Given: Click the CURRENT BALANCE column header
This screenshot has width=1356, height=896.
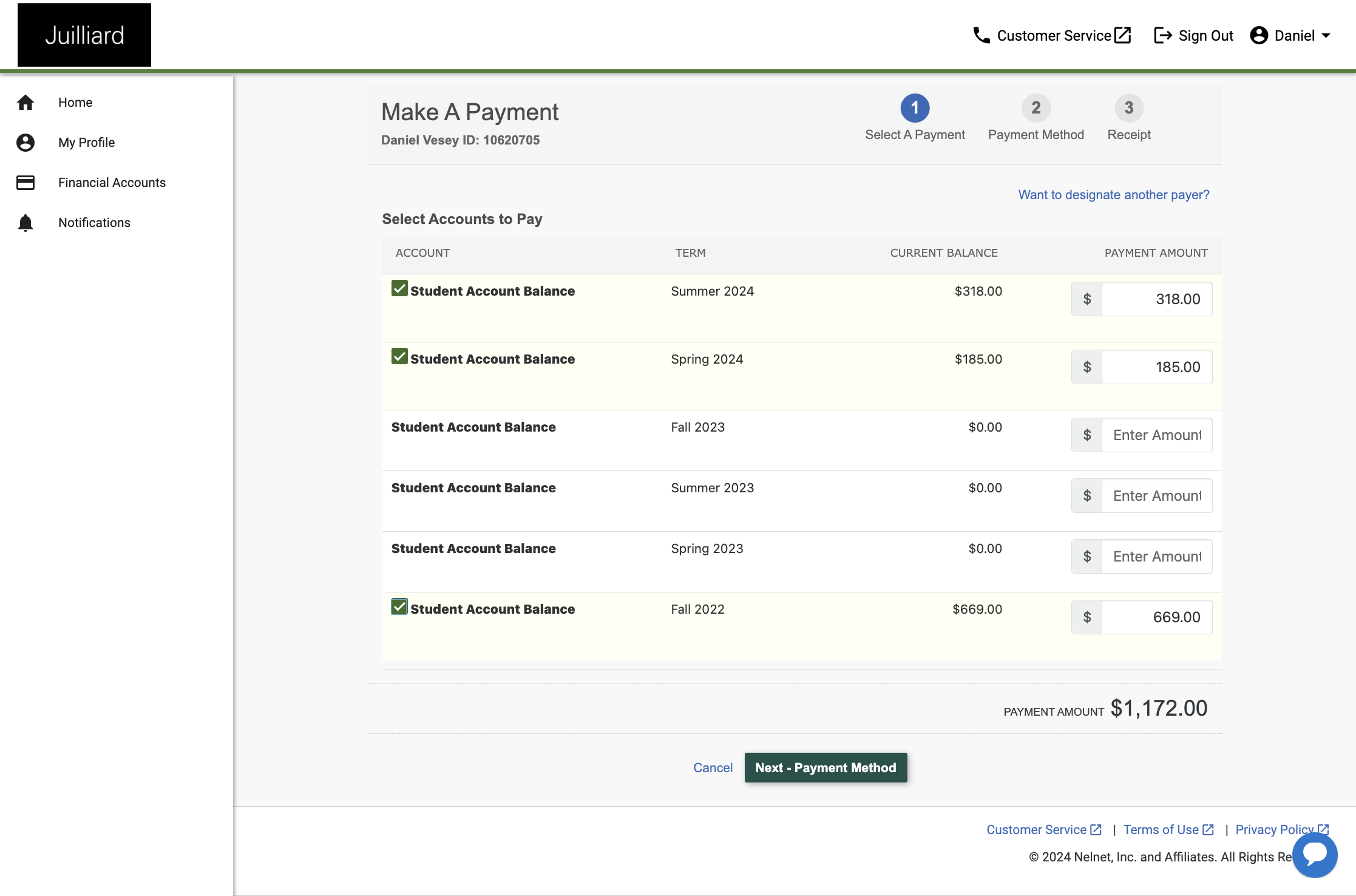Looking at the screenshot, I should click(944, 253).
